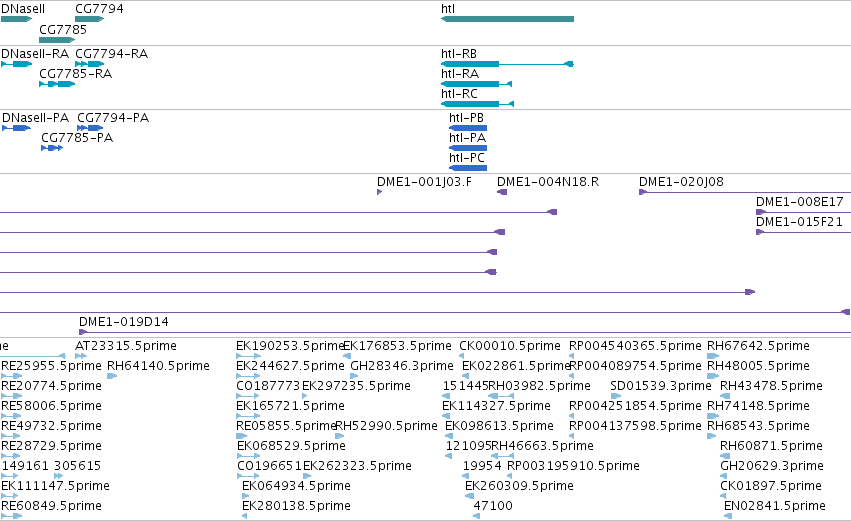Select the CG7785 gene glyph
851x521 pixels.
[57, 40]
